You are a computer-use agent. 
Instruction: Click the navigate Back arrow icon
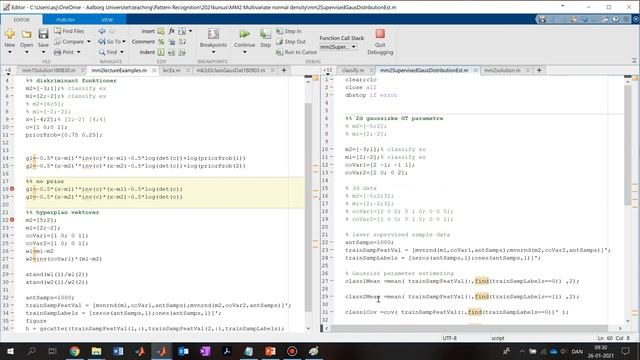pos(102,31)
